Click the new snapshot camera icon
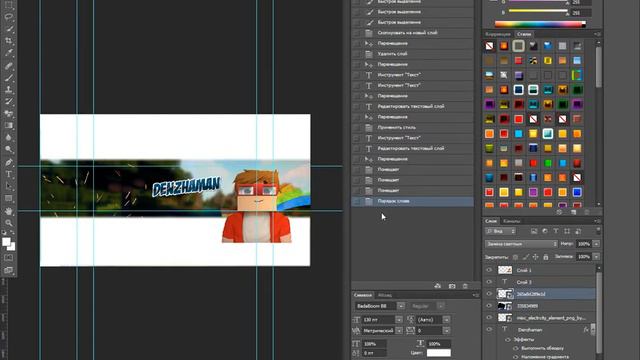The height and width of the screenshot is (360, 640). click(452, 286)
